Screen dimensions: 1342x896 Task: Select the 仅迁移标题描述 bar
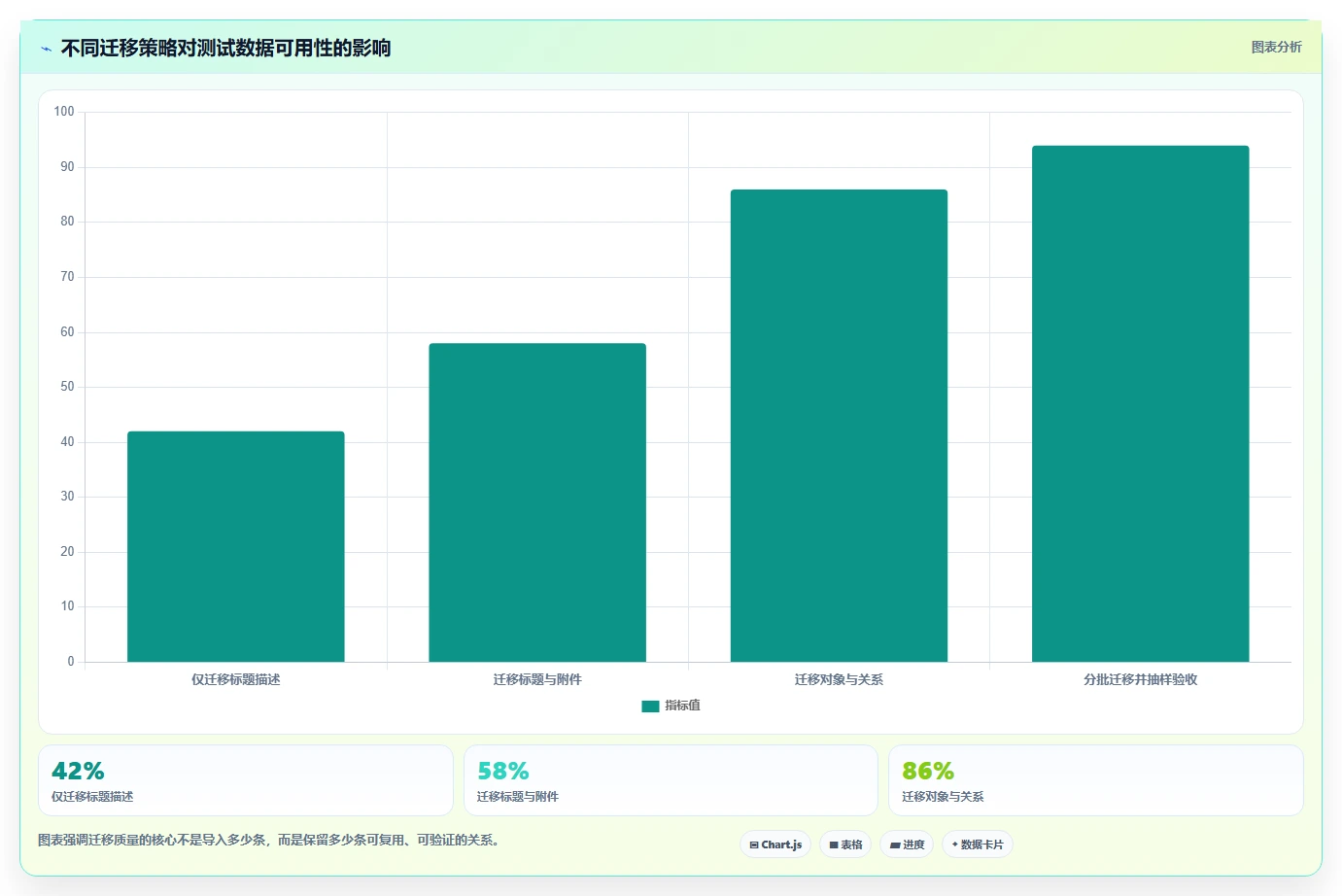236,546
